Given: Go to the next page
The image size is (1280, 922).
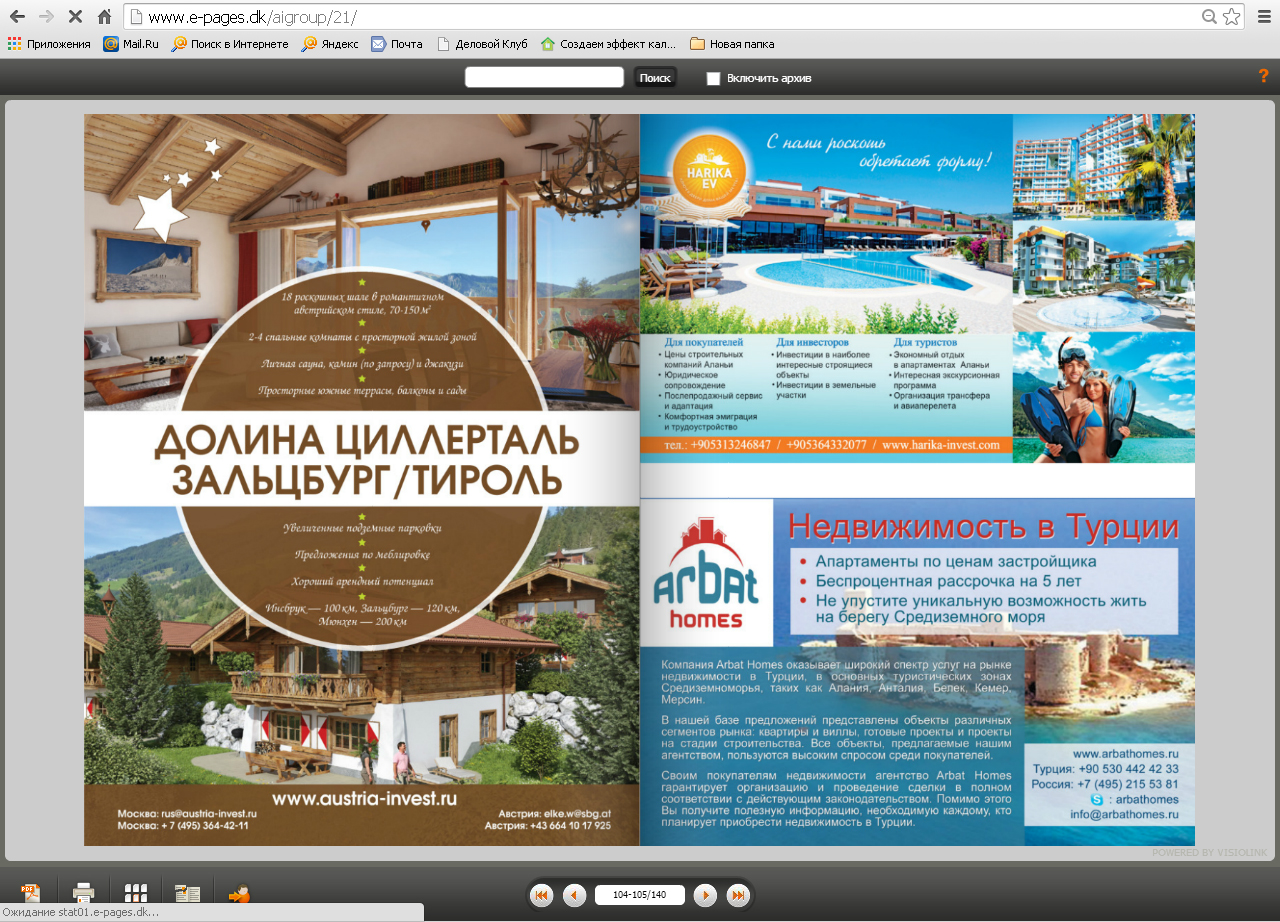Looking at the screenshot, I should tap(705, 895).
